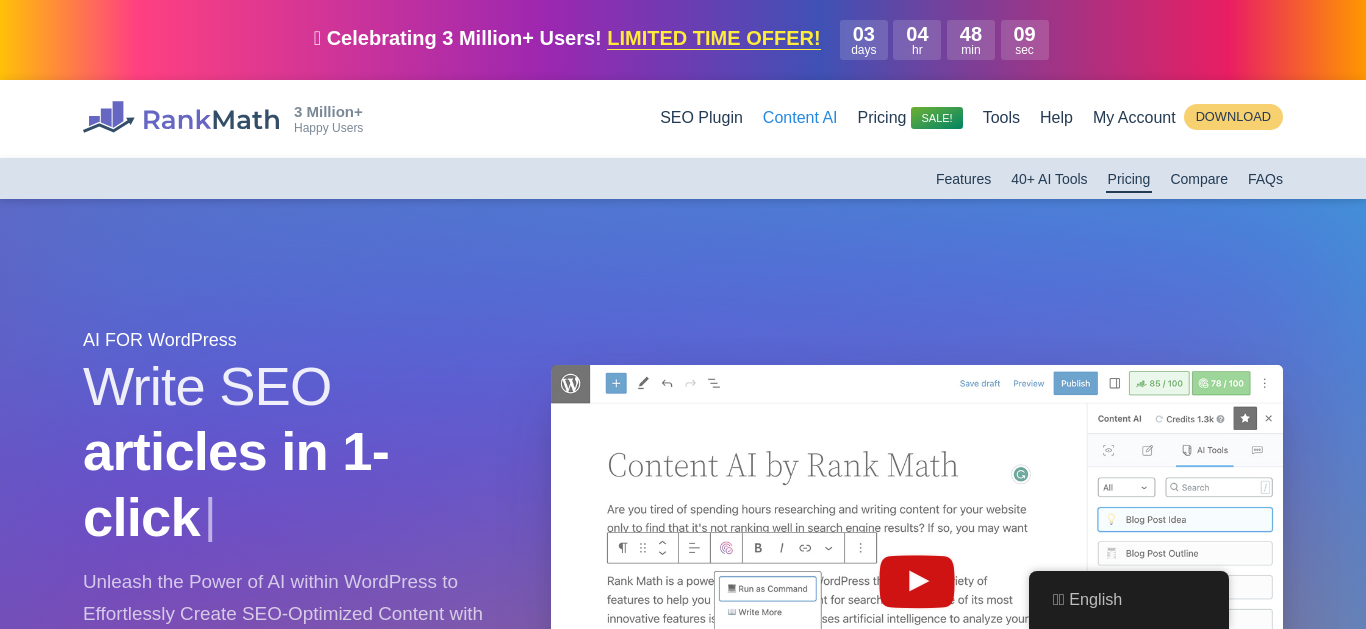Toggle the settings sidebar panel icon
This screenshot has width=1366, height=629.
tap(1115, 383)
